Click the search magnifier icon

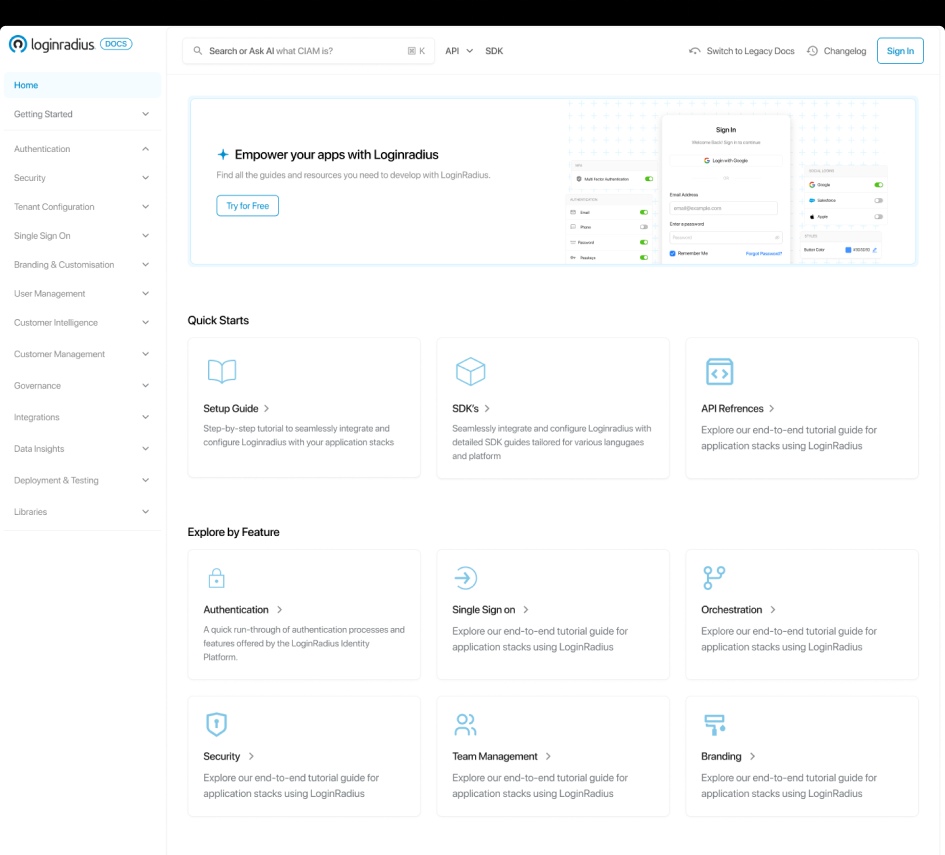coord(198,51)
